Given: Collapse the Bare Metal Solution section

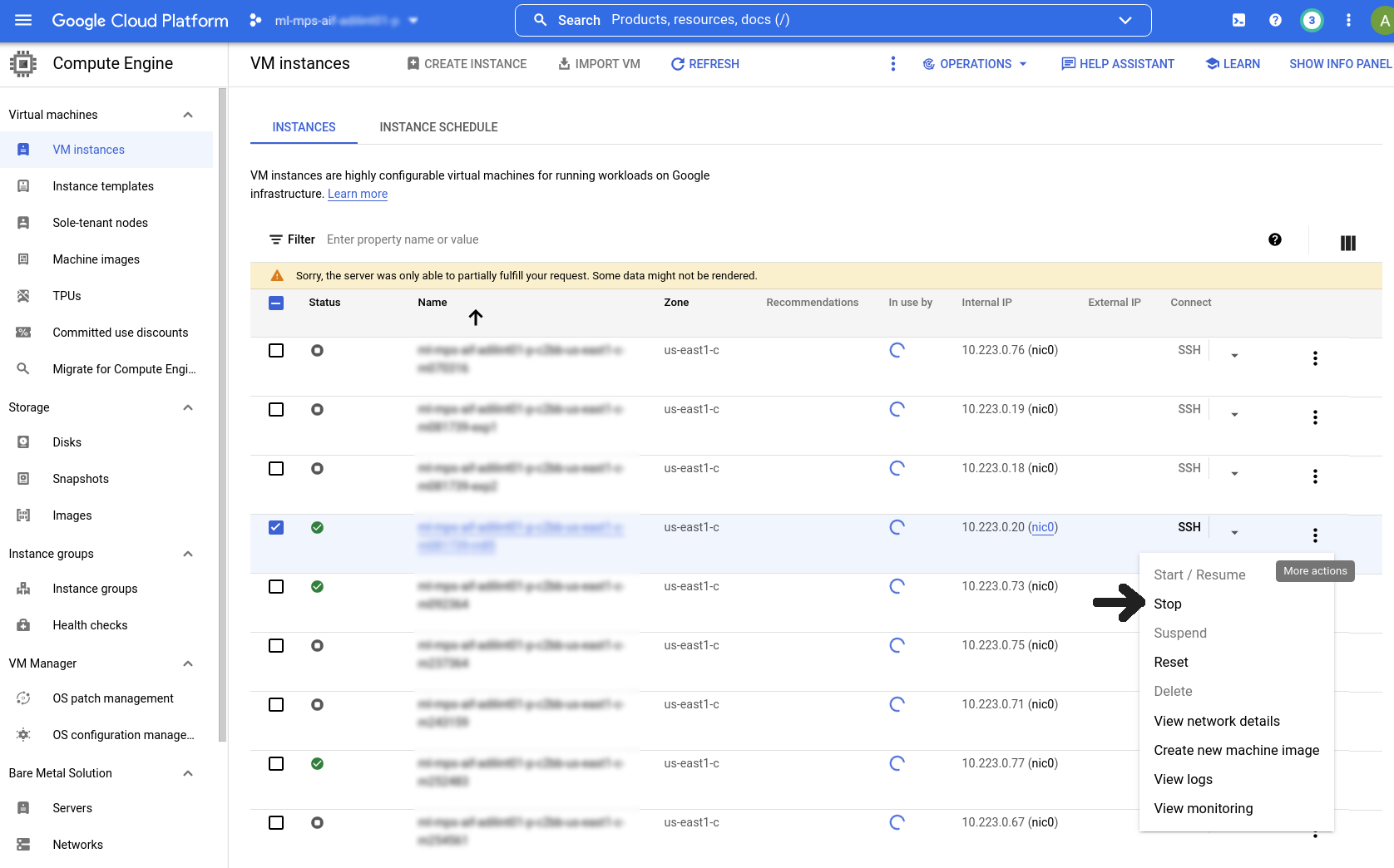Looking at the screenshot, I should (x=188, y=773).
